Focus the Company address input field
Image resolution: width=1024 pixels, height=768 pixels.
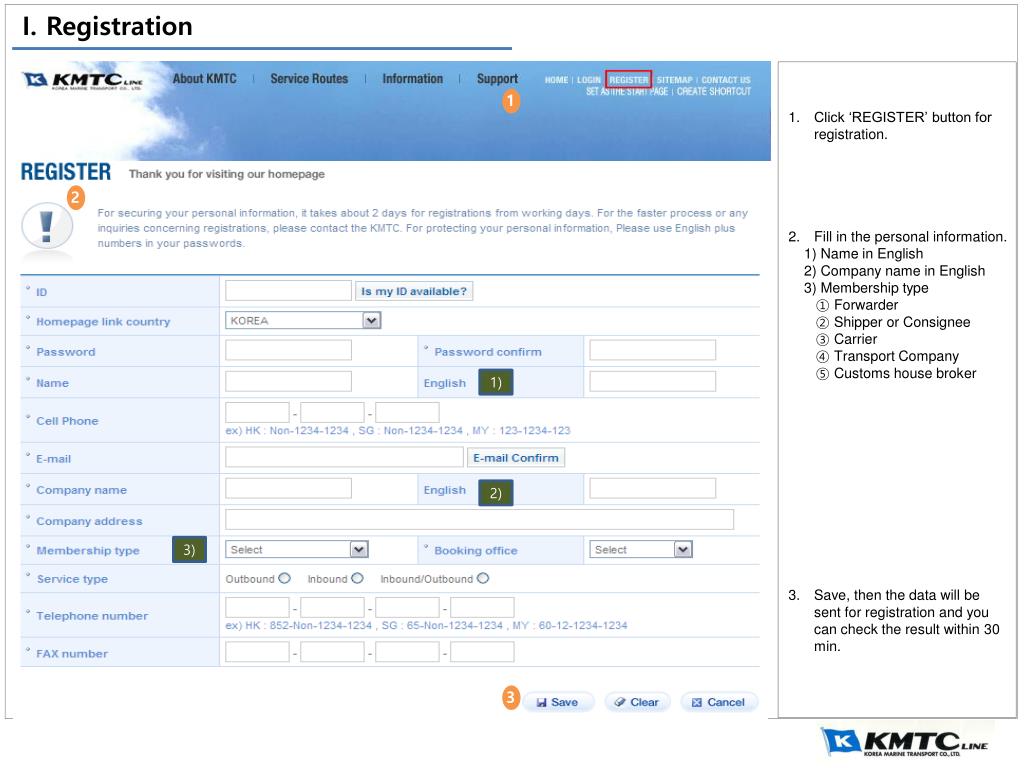point(479,520)
